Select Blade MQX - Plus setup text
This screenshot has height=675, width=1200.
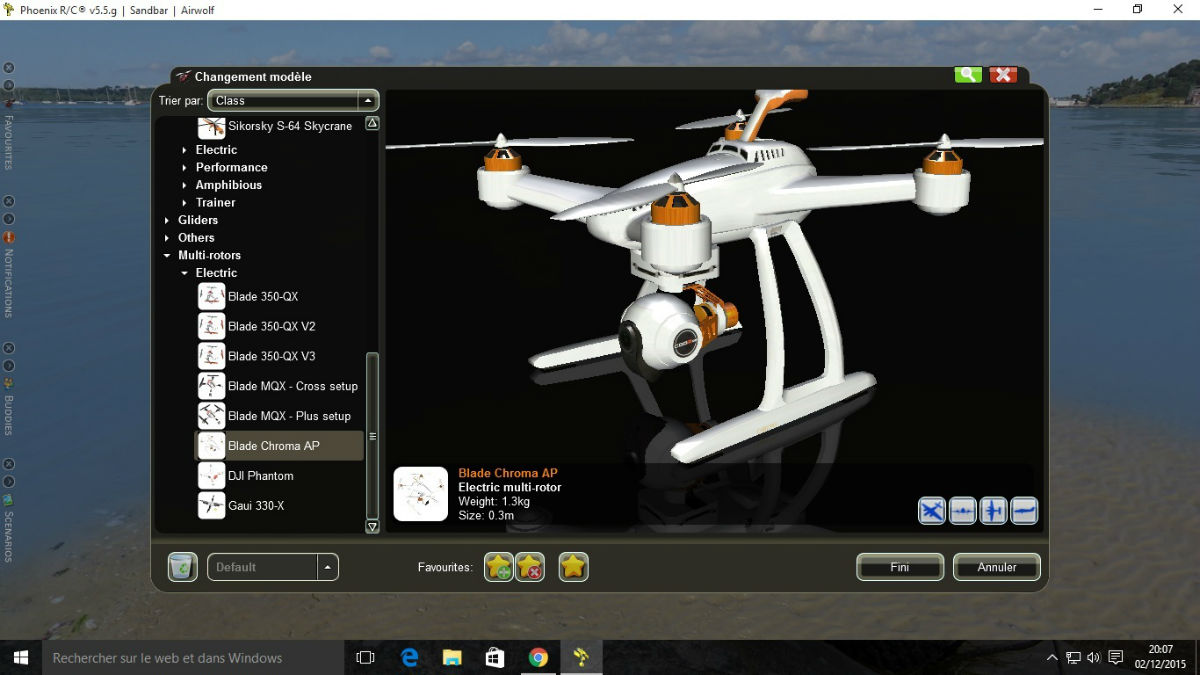289,416
